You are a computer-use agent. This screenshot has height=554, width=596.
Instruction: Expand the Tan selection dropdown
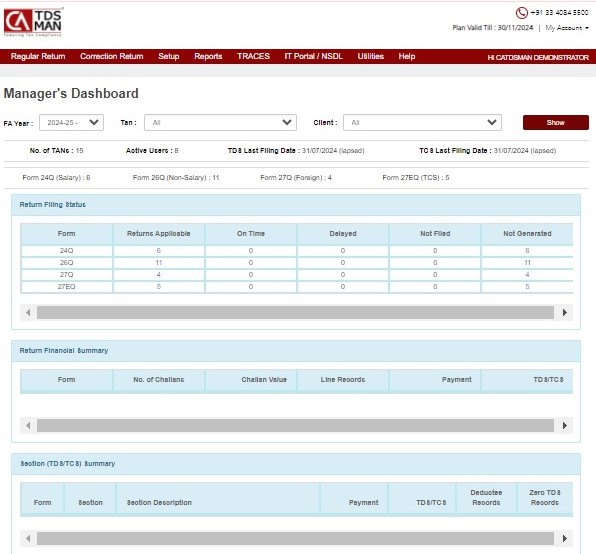(220, 122)
